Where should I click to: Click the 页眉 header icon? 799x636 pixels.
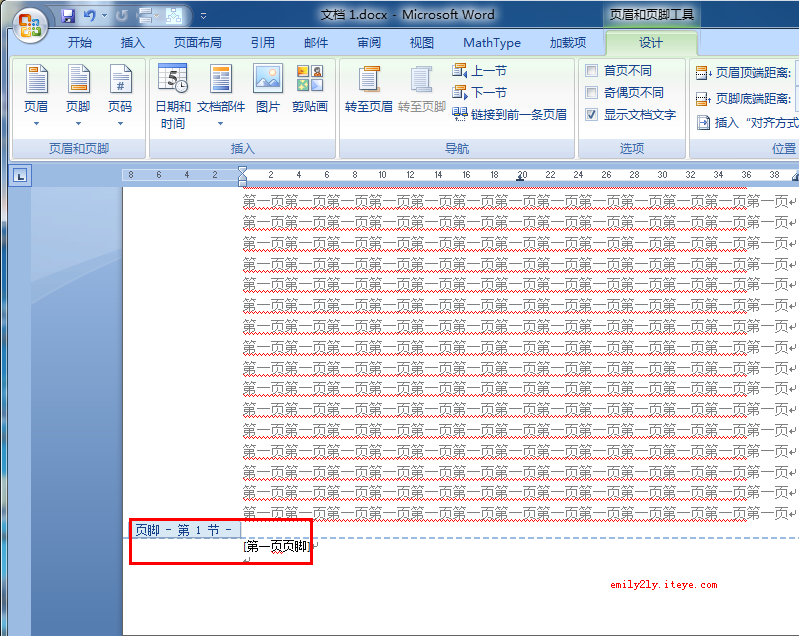click(x=36, y=78)
